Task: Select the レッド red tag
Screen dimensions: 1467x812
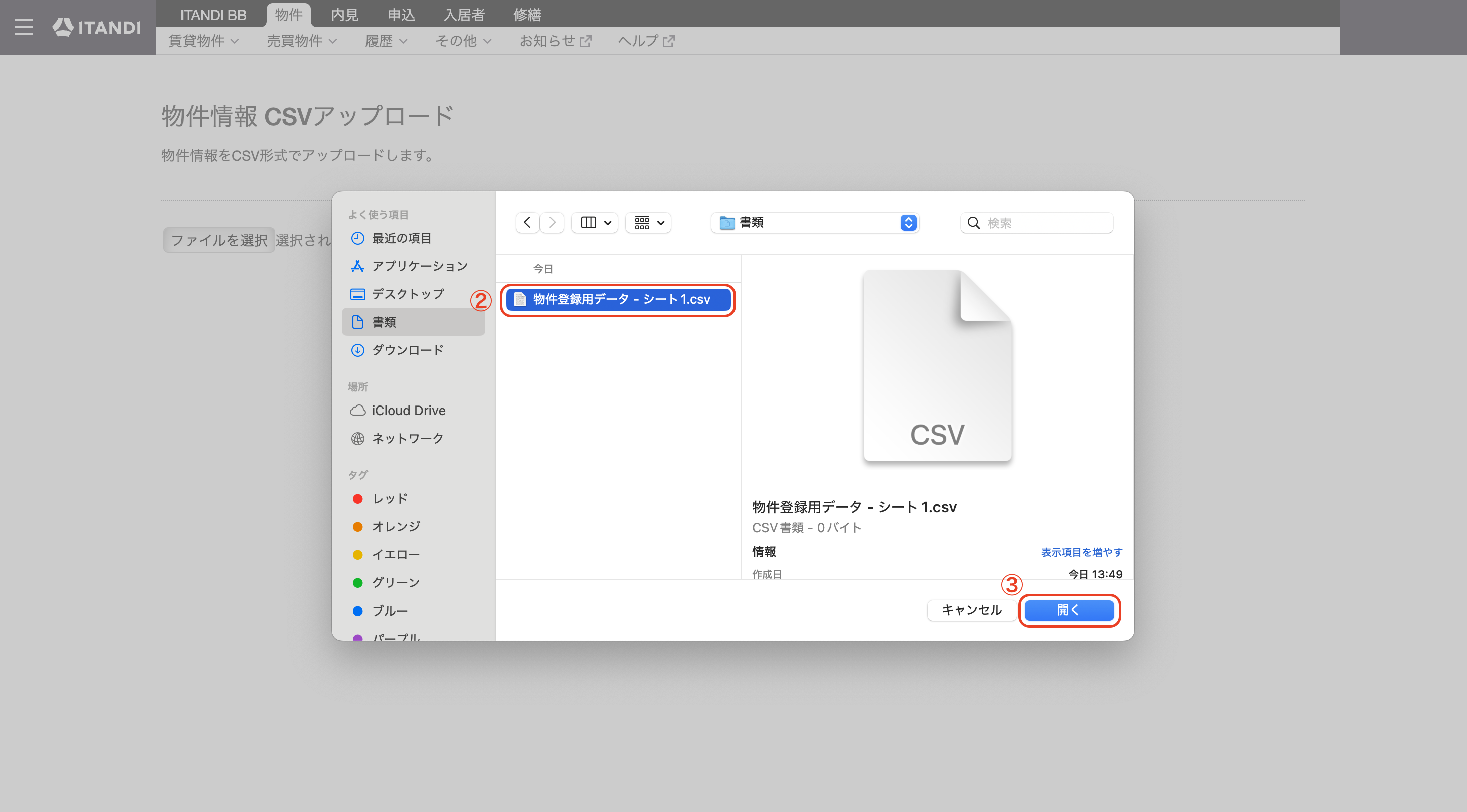Action: tap(414, 498)
